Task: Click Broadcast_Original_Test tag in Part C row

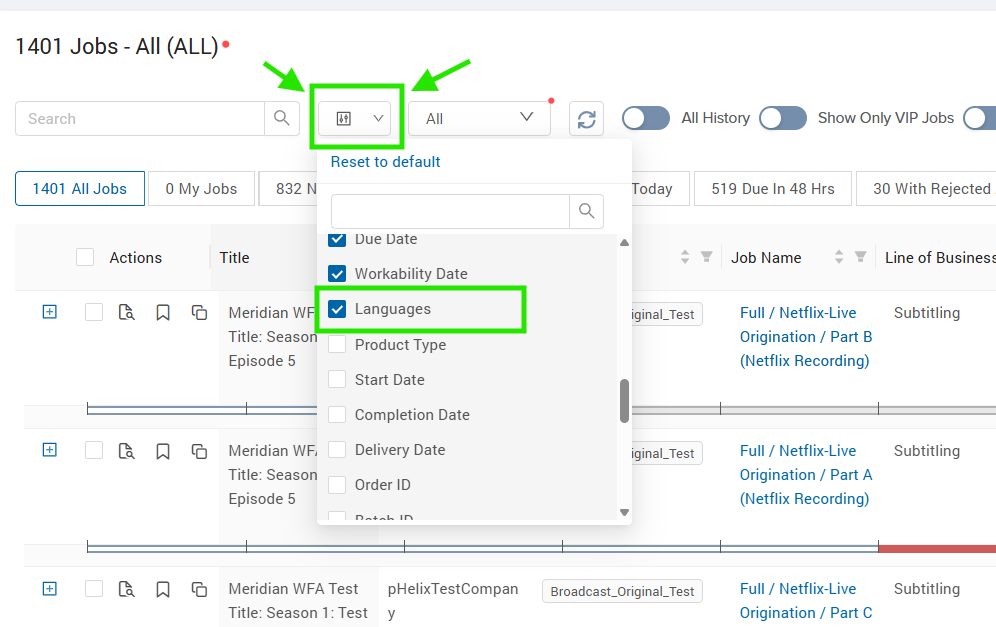Action: coord(622,591)
